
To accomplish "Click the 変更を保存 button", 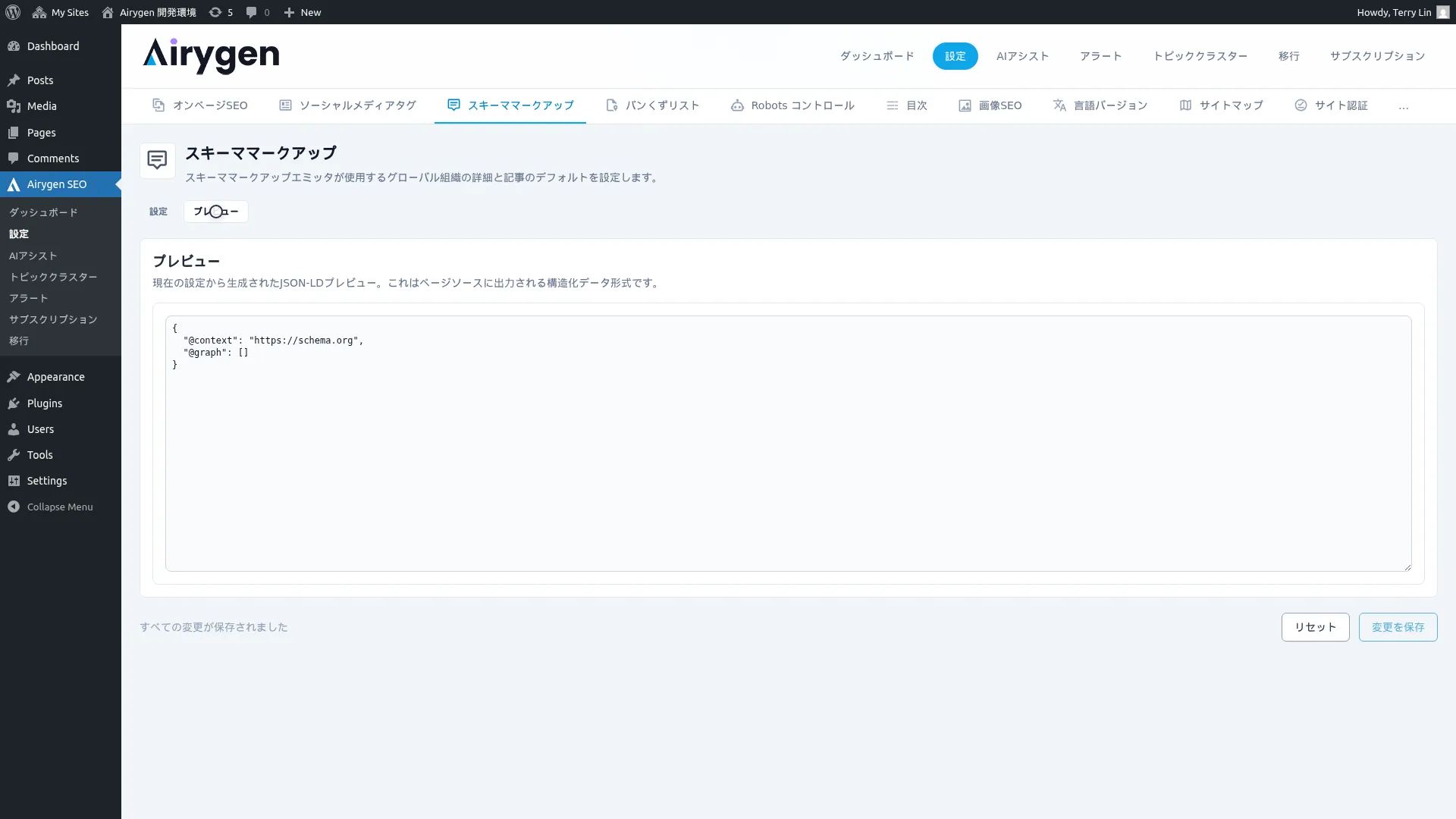I will (x=1398, y=627).
